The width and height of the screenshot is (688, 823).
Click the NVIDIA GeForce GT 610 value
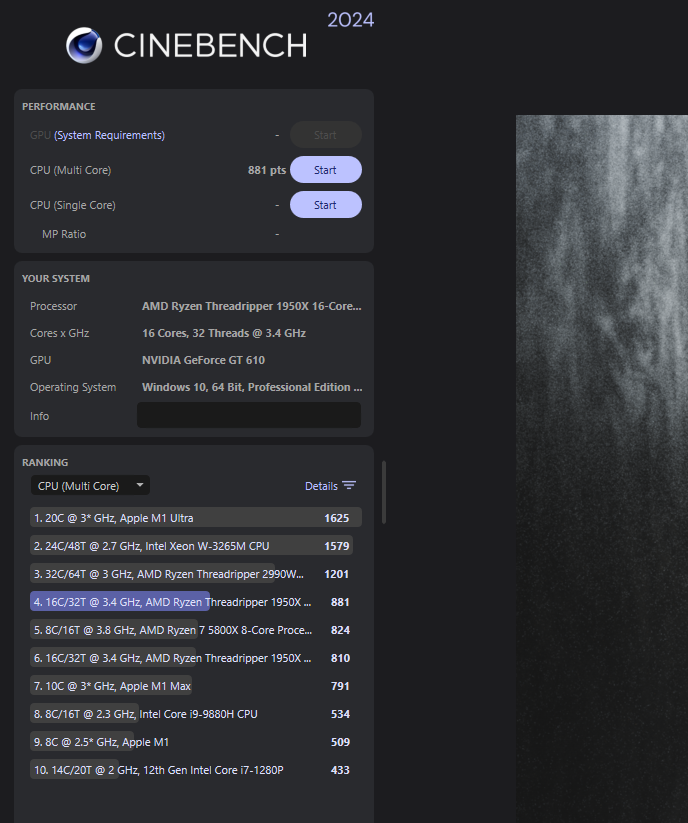(x=203, y=360)
